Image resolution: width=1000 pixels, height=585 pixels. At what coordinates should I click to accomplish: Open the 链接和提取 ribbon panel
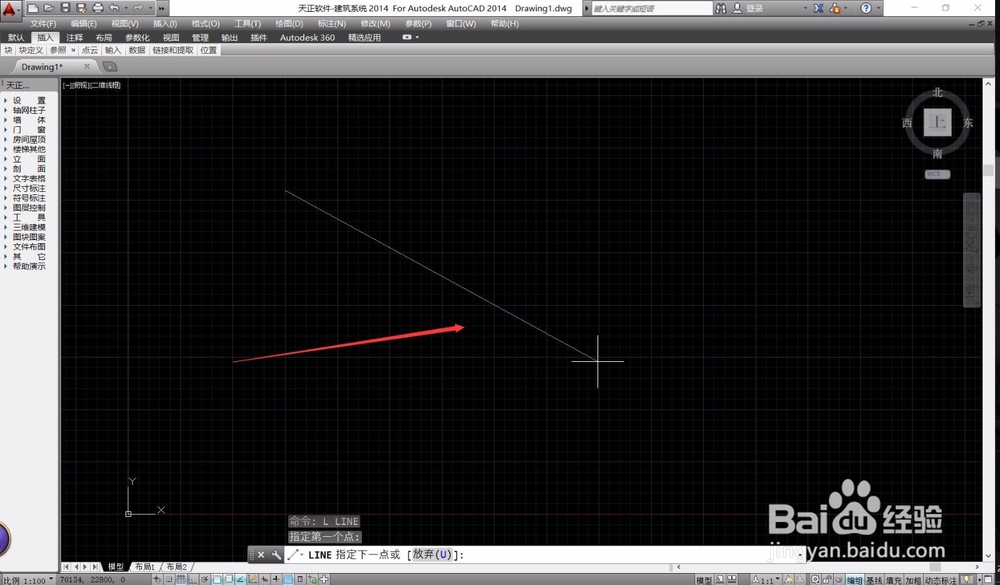173,50
